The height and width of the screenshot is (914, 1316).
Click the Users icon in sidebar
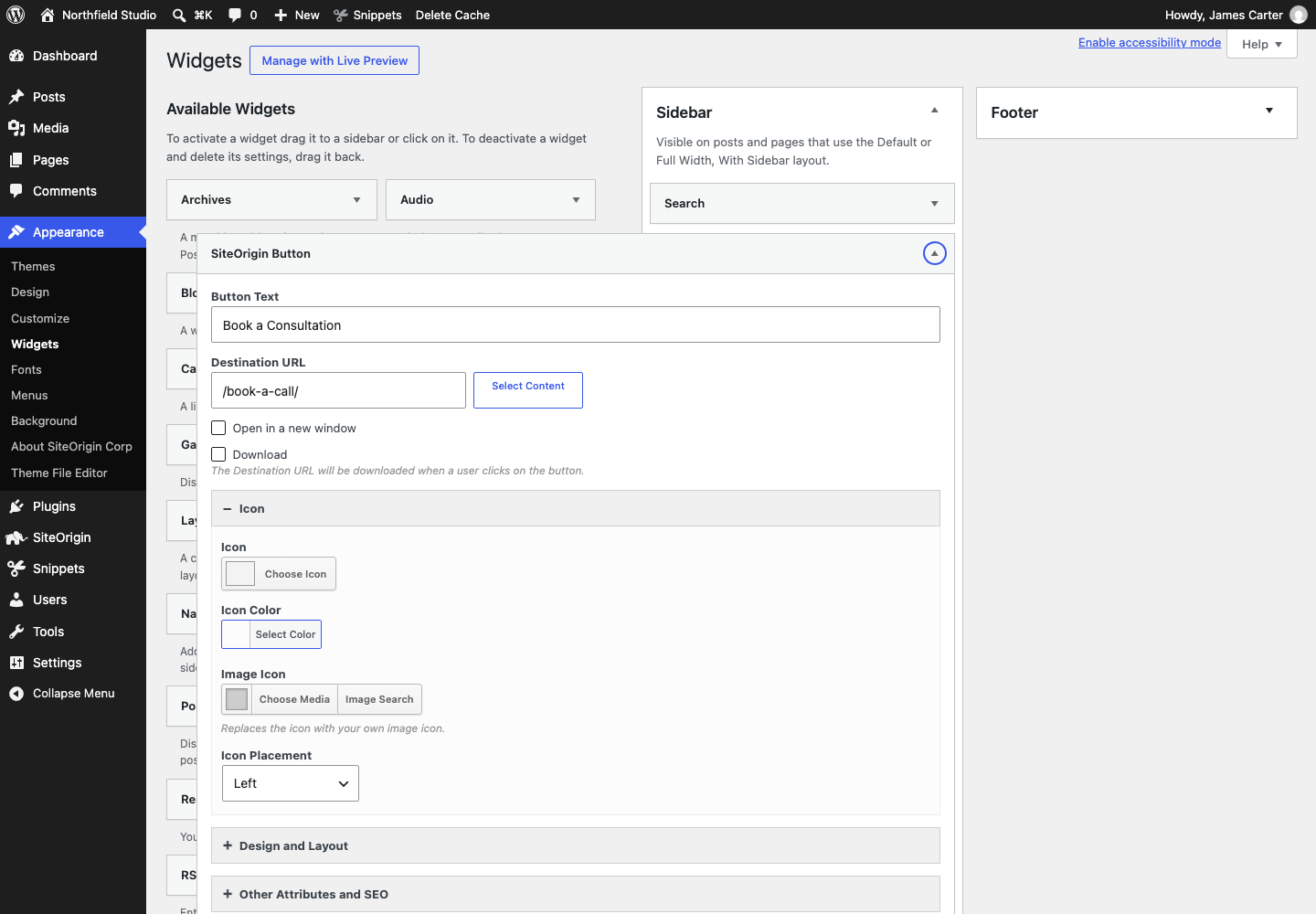16,600
